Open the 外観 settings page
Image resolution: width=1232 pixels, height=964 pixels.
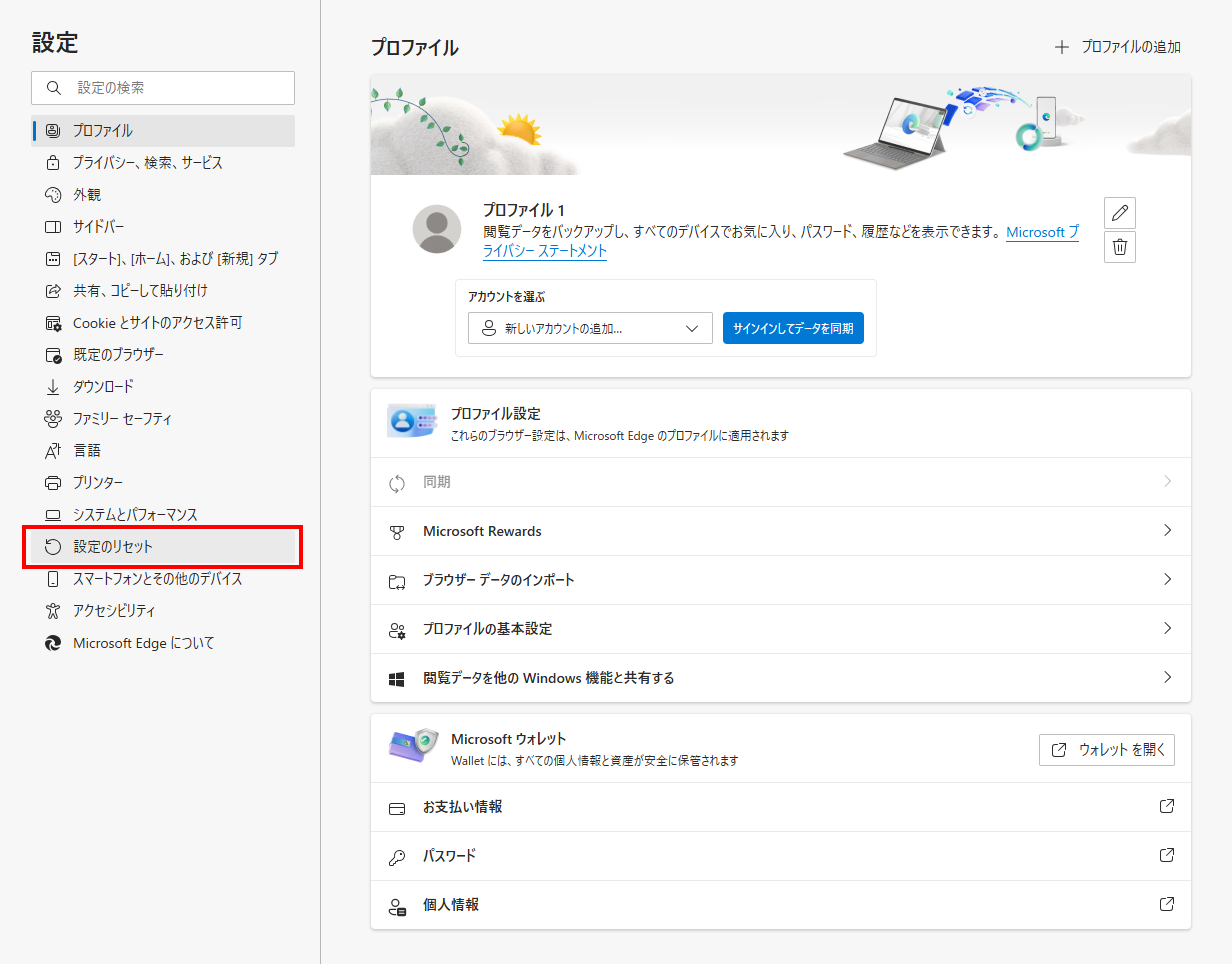coord(164,195)
